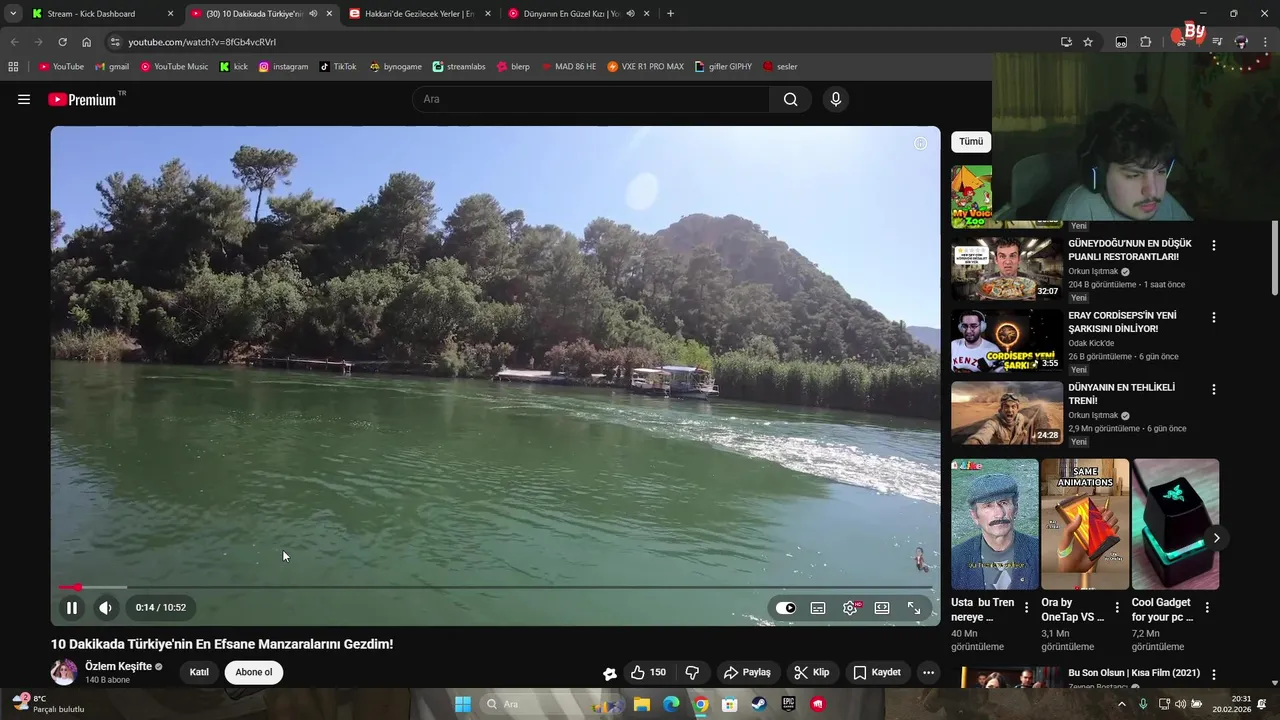The width and height of the screenshot is (1280, 720).
Task: Click the YouTube search field
Action: (x=591, y=99)
